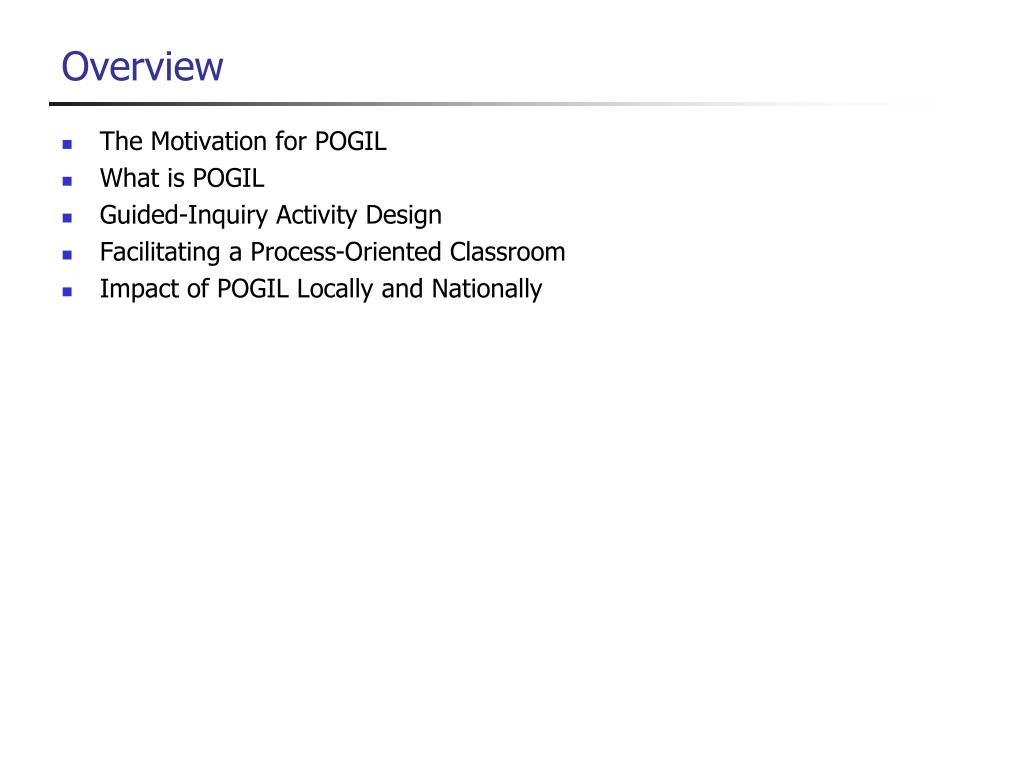The width and height of the screenshot is (1024, 768).
Task: Click the bullet marker next to Guided-Inquiry Activity Design
Action: (x=67, y=218)
